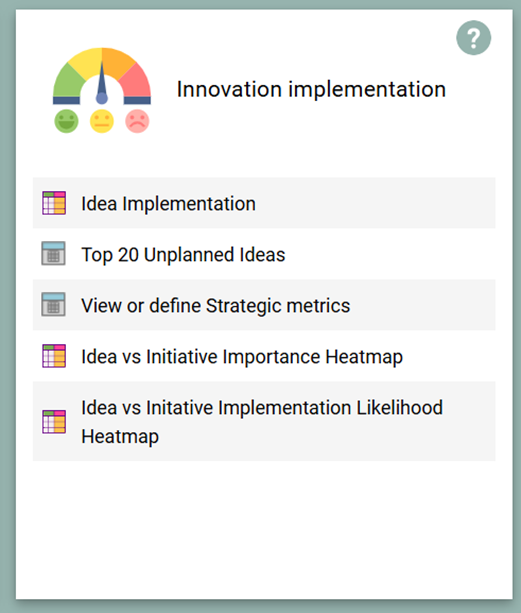Open the Idea Implementation link

tap(168, 204)
